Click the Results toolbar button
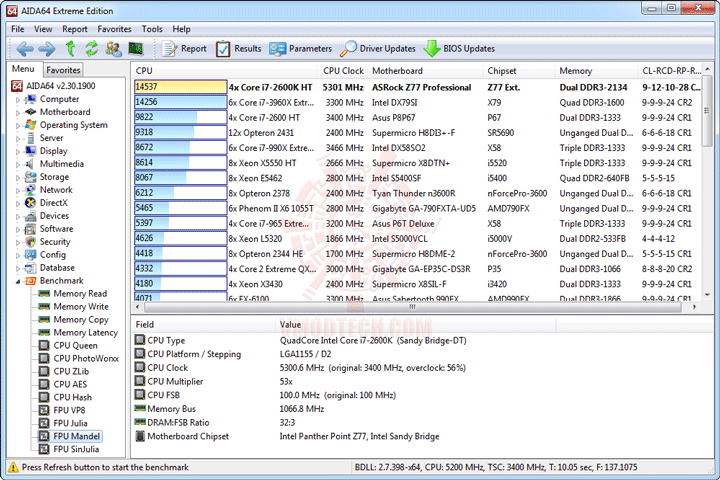The image size is (720, 480). point(239,49)
